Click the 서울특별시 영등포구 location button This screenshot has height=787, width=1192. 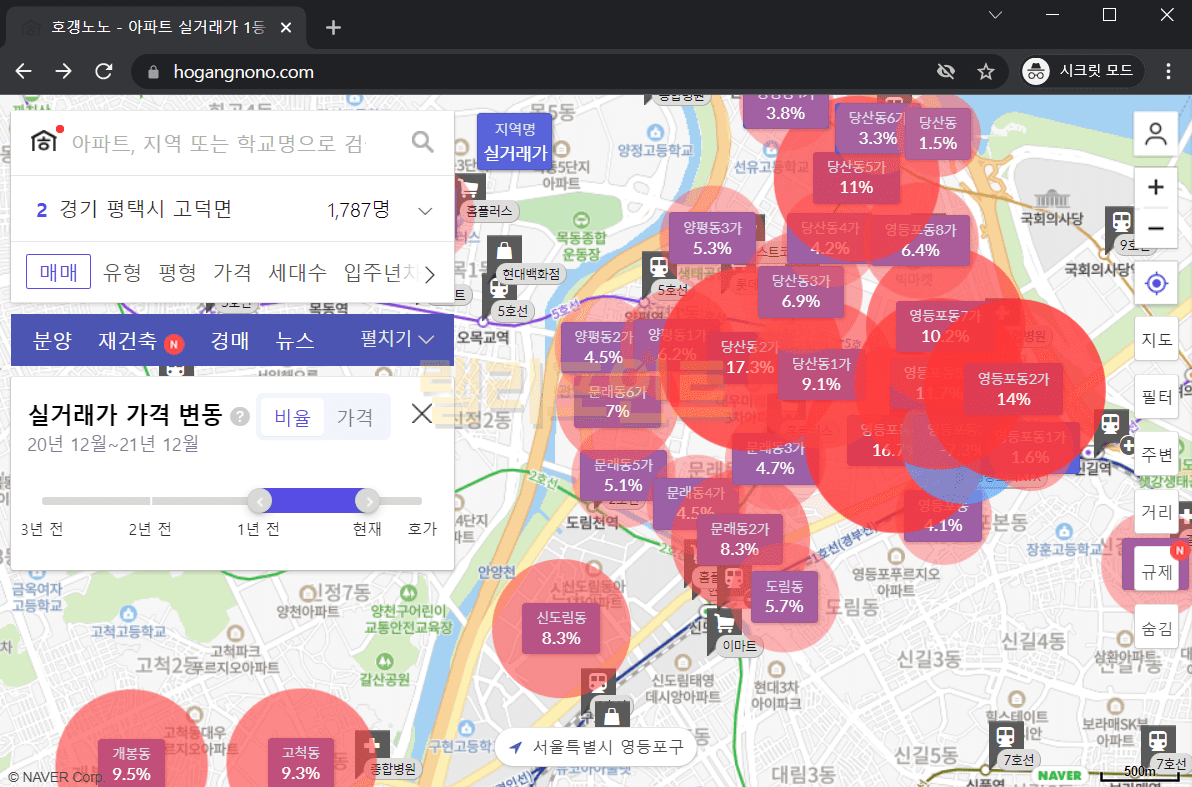(x=595, y=747)
